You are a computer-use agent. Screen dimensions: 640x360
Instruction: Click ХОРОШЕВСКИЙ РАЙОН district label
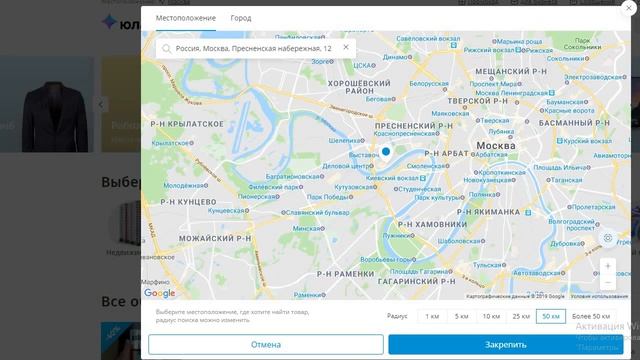359,87
